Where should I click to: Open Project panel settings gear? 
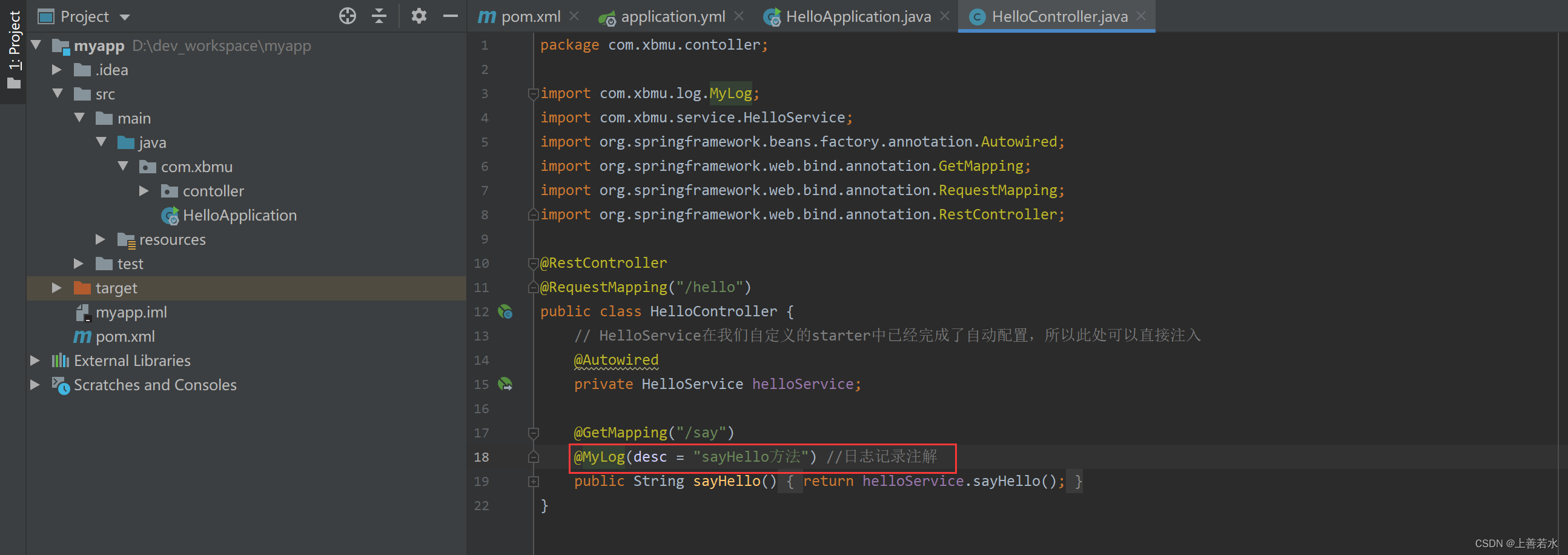(x=418, y=16)
